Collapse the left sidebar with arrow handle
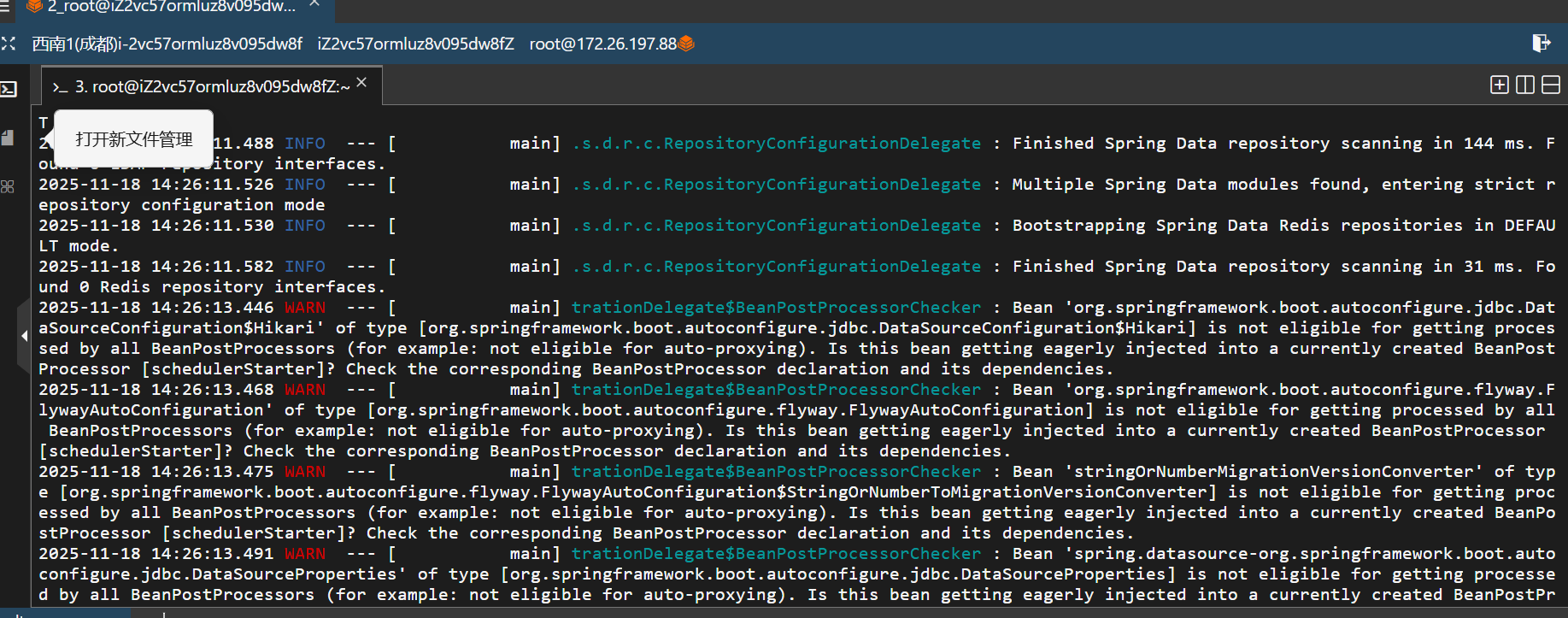Viewport: 1568px width, 618px height. point(24,336)
